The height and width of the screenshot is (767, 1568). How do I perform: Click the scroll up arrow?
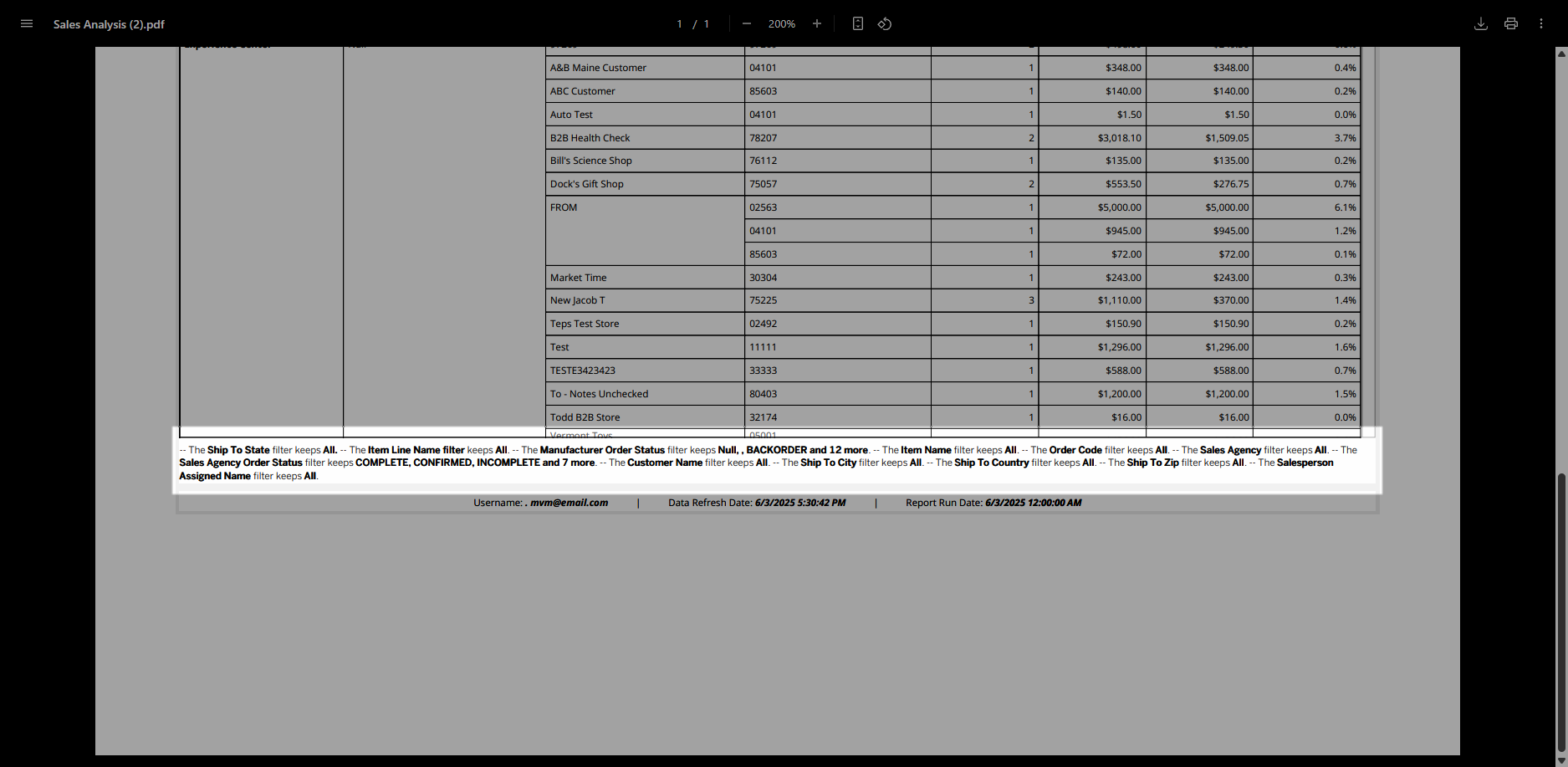click(1561, 53)
